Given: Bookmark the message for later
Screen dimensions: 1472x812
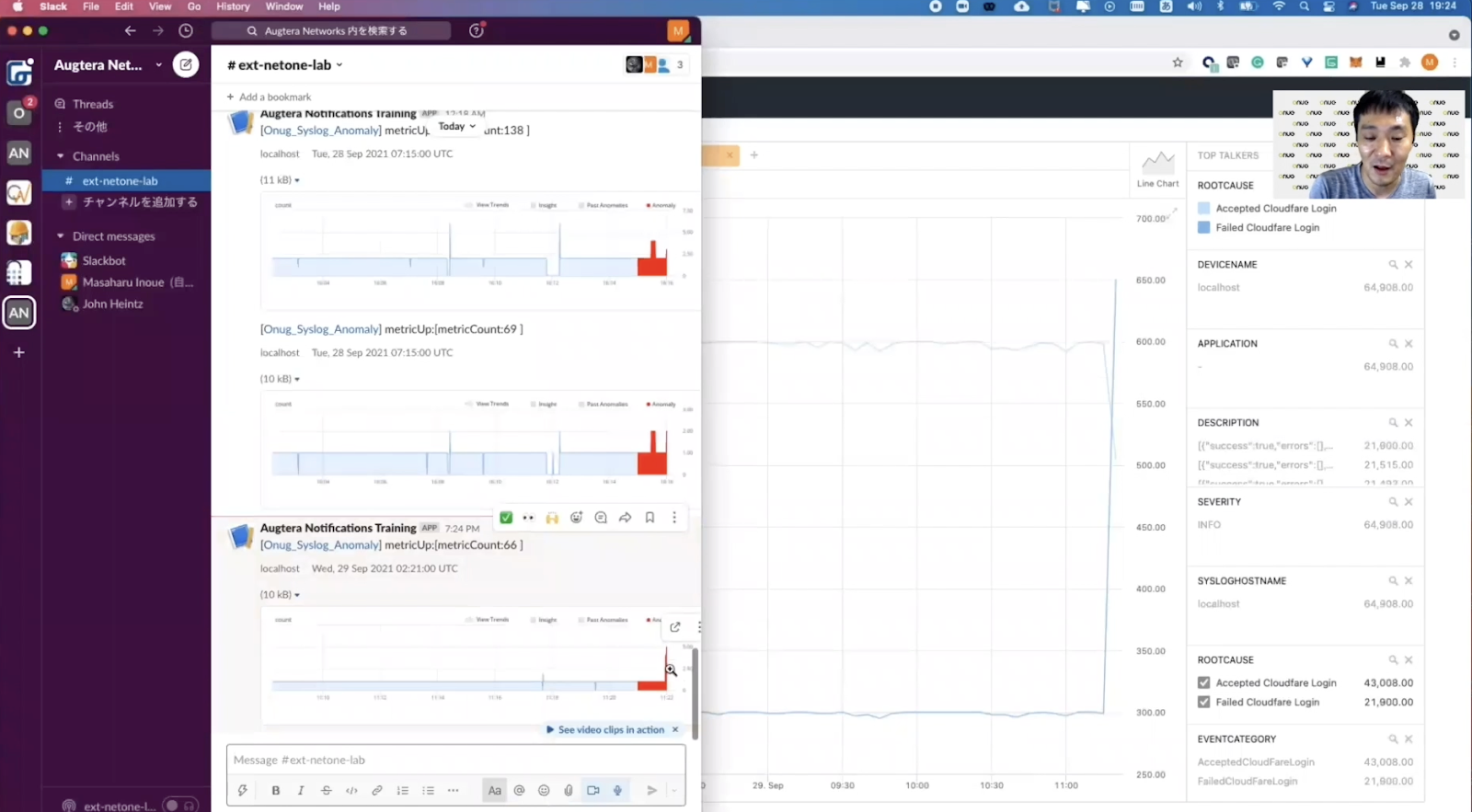Looking at the screenshot, I should click(650, 518).
